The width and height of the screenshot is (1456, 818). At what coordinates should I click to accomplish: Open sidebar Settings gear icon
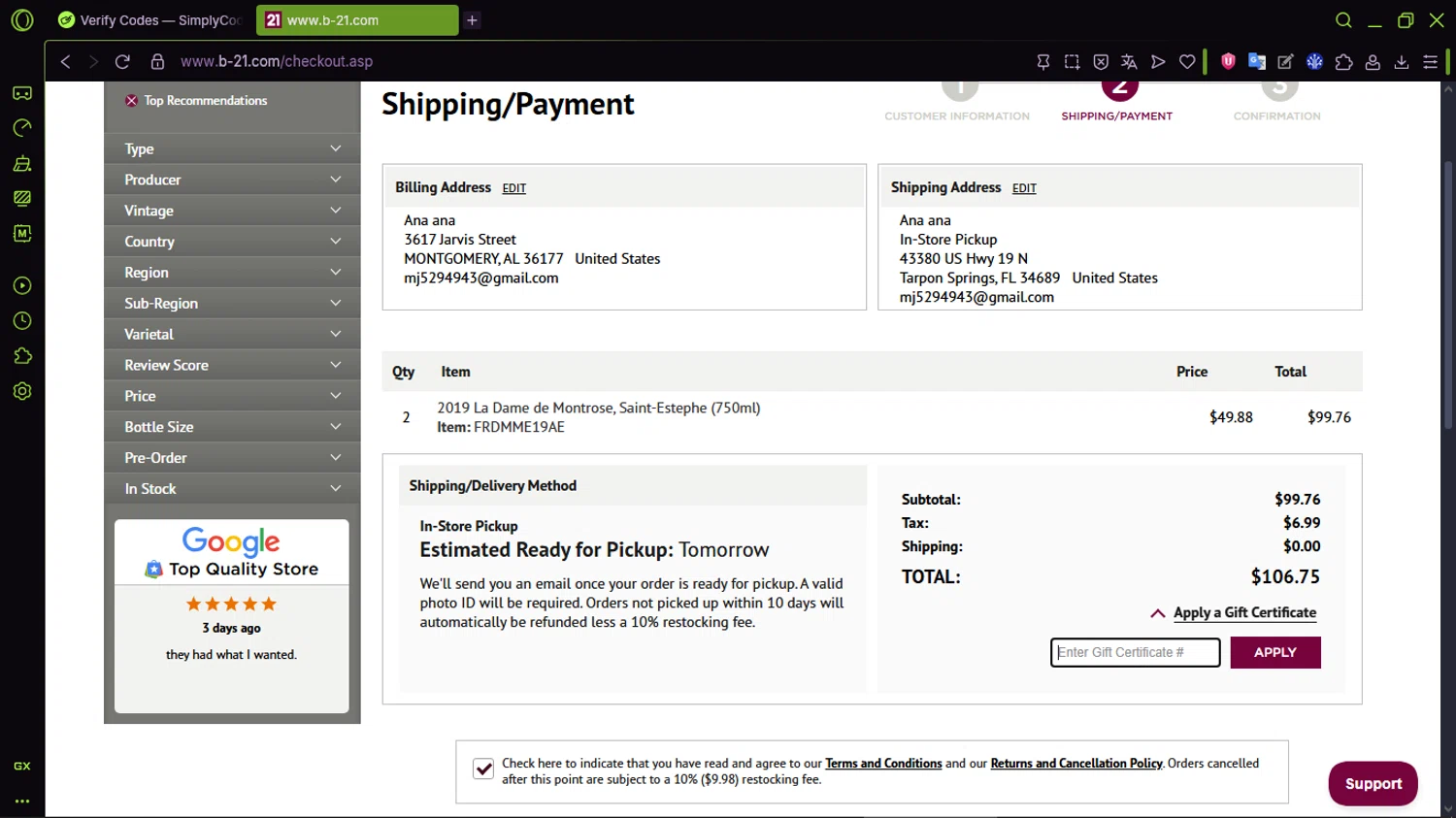(x=22, y=391)
